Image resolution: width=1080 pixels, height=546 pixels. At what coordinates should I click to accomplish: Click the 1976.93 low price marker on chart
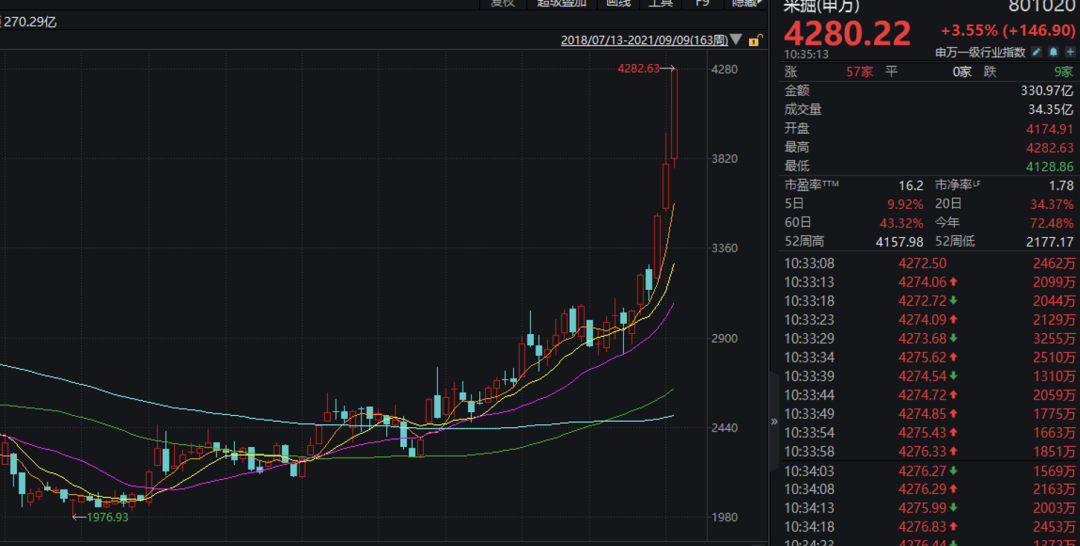point(106,517)
